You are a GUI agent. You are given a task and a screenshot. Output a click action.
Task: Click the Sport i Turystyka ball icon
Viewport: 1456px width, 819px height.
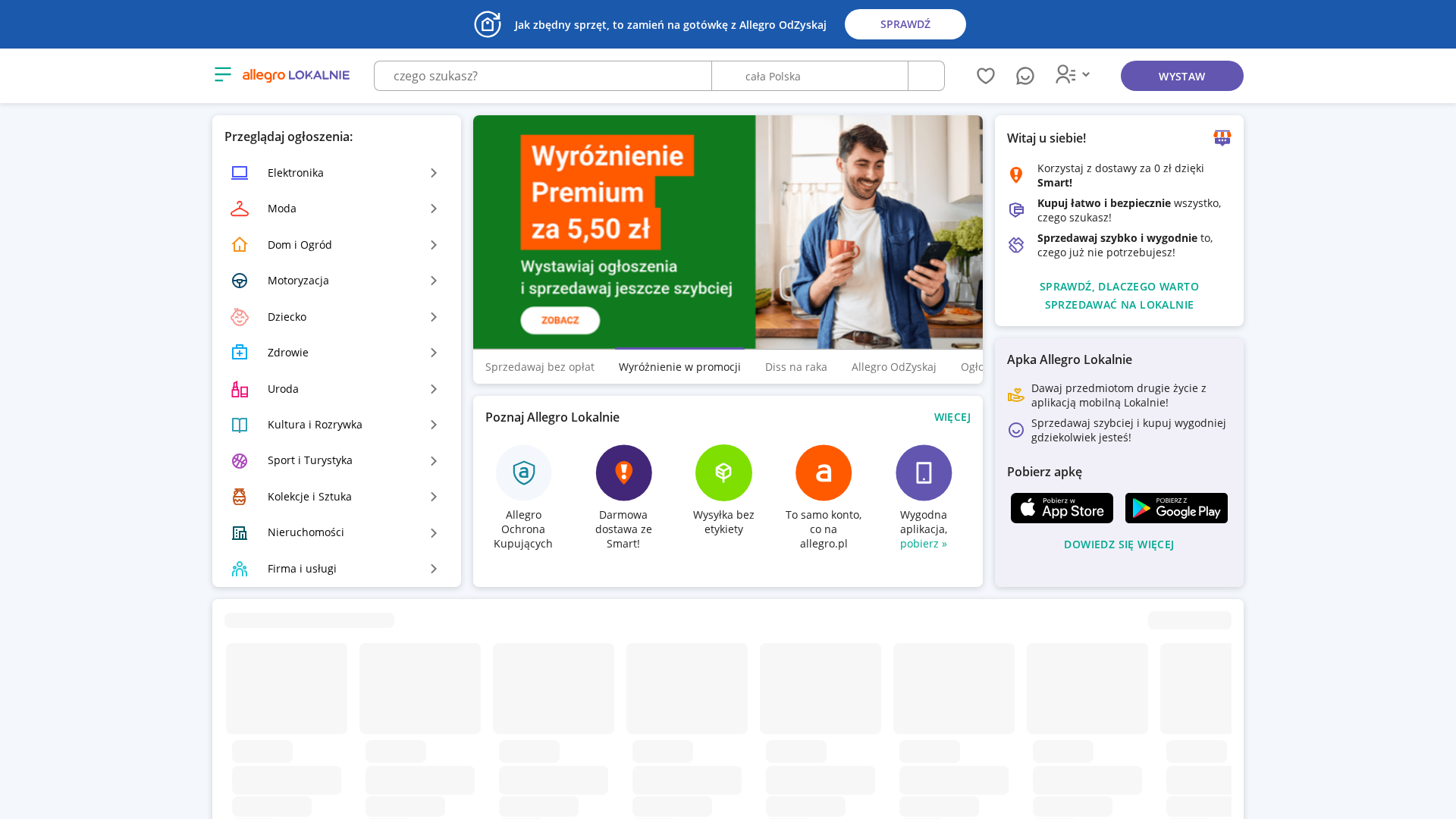tap(240, 460)
